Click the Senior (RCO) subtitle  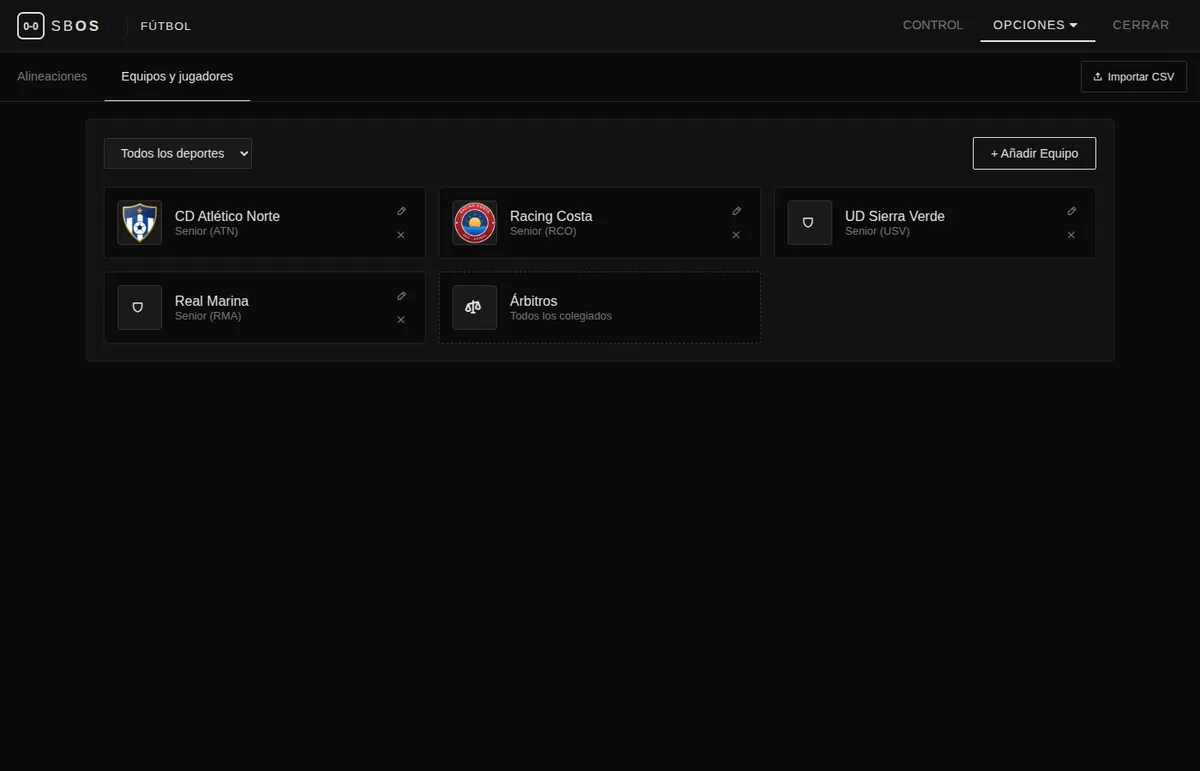coord(543,231)
